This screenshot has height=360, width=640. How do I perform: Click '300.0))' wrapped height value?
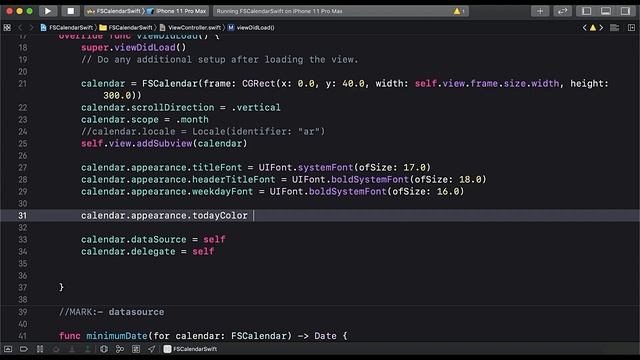(122, 96)
